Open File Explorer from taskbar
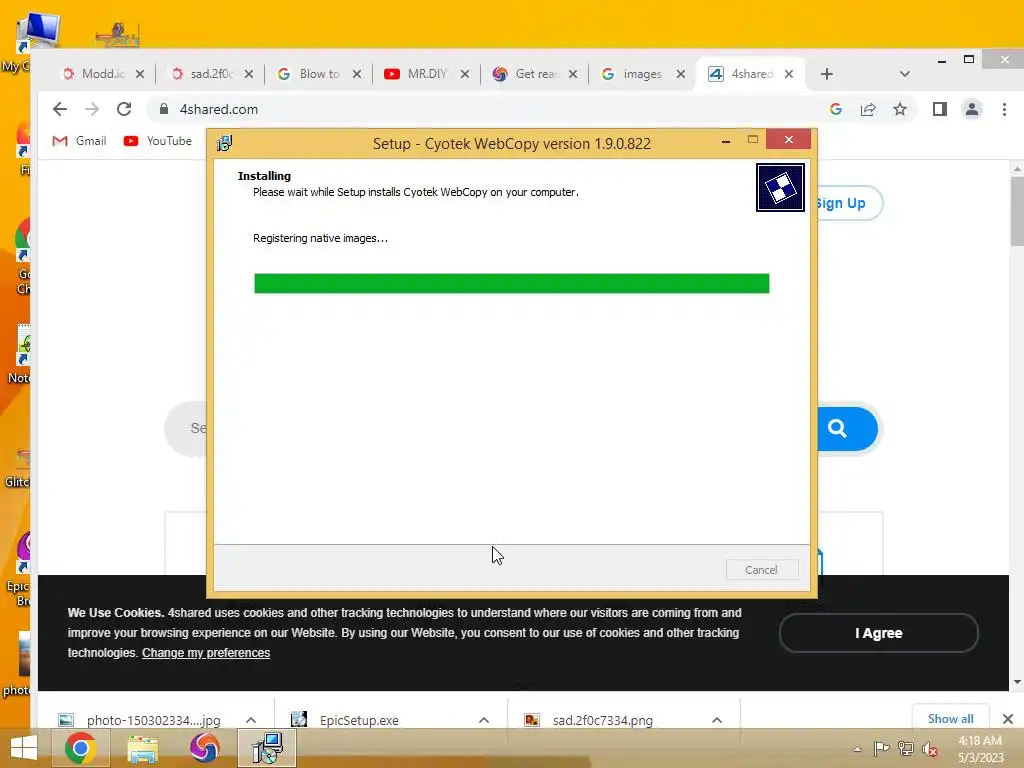The height and width of the screenshot is (768, 1024). coord(142,748)
